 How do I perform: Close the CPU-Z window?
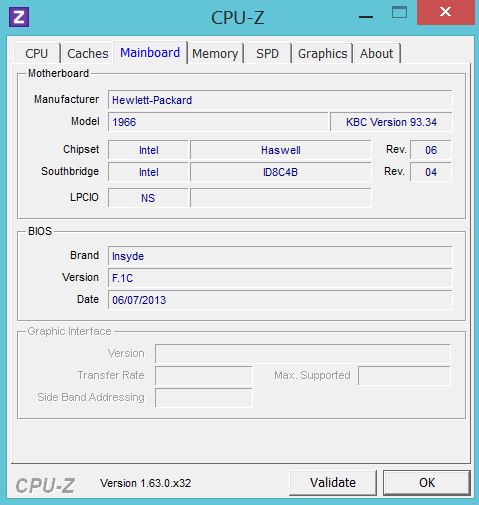(446, 12)
